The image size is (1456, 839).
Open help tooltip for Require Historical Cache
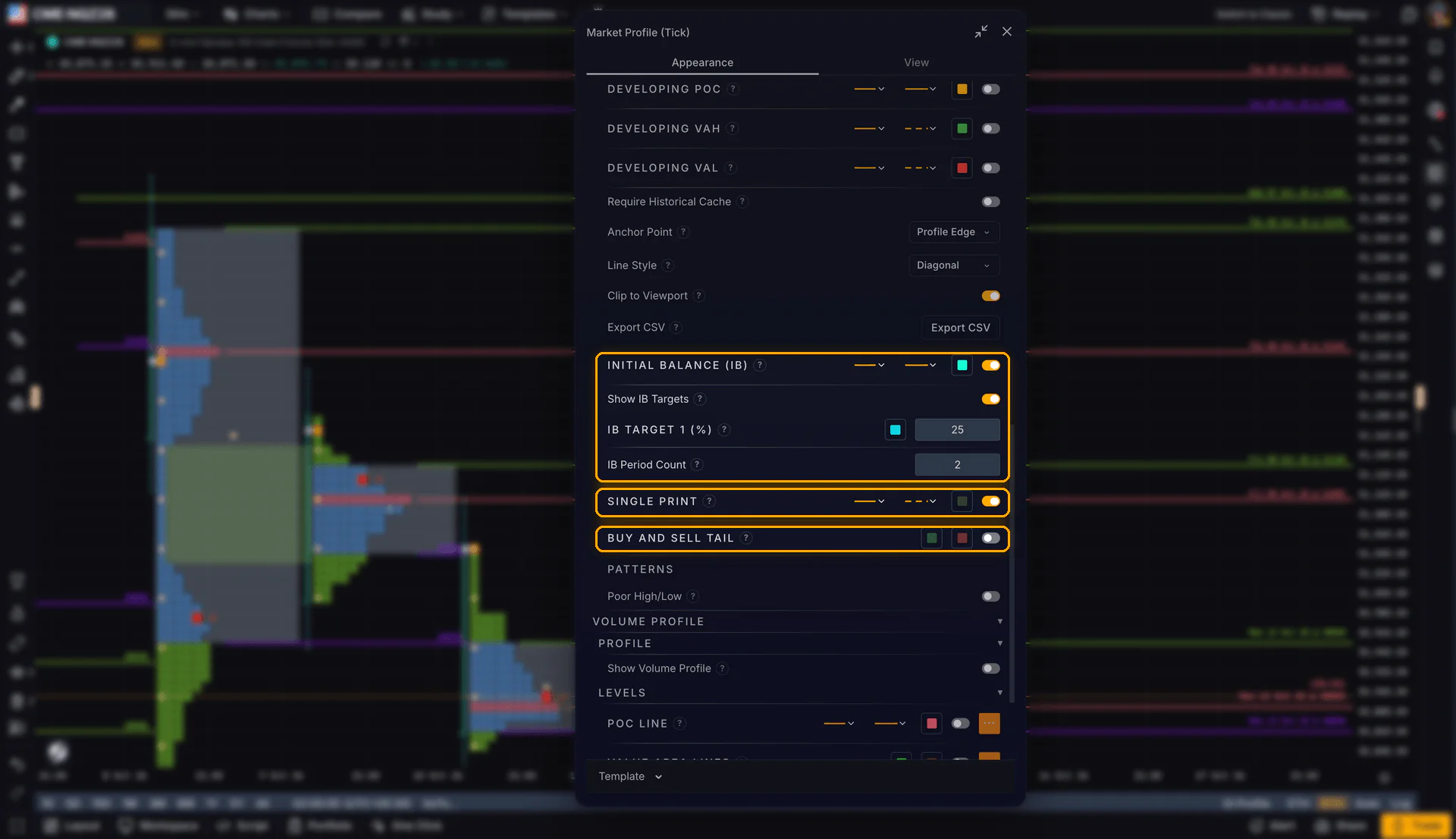tap(742, 202)
